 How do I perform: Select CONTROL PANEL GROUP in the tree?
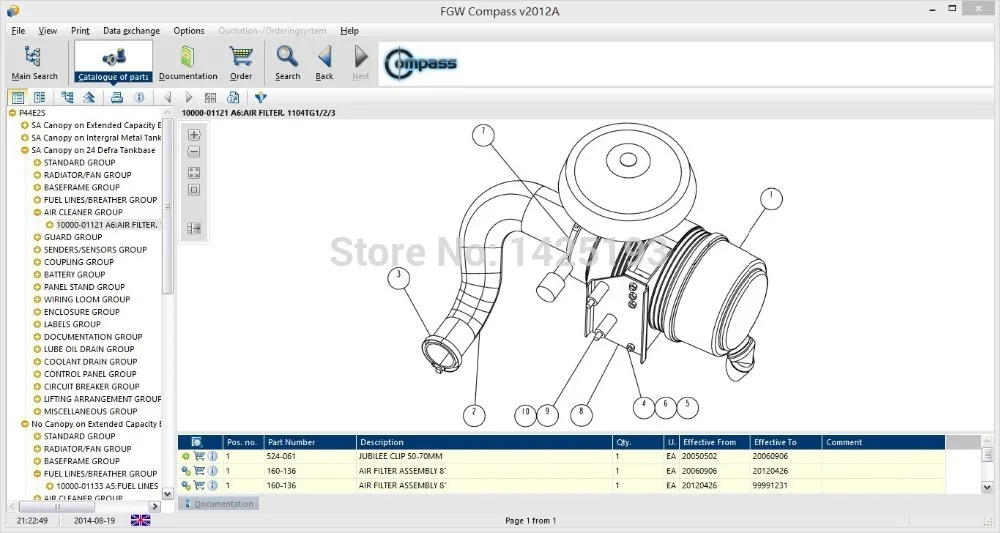[x=90, y=374]
